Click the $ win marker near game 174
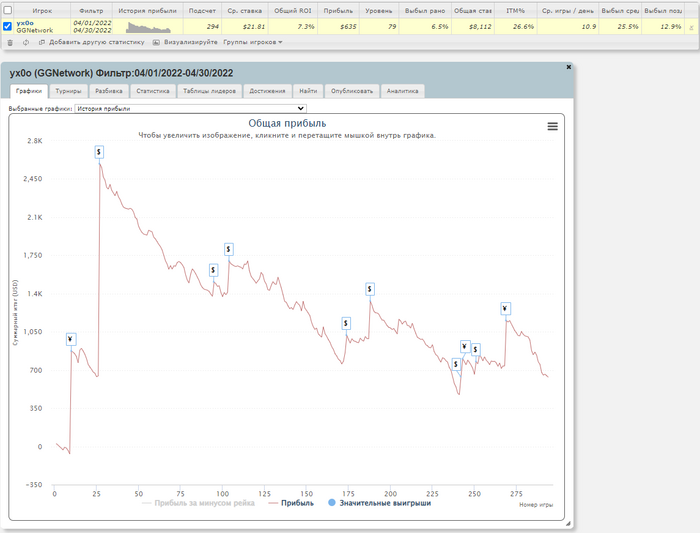 click(x=346, y=324)
